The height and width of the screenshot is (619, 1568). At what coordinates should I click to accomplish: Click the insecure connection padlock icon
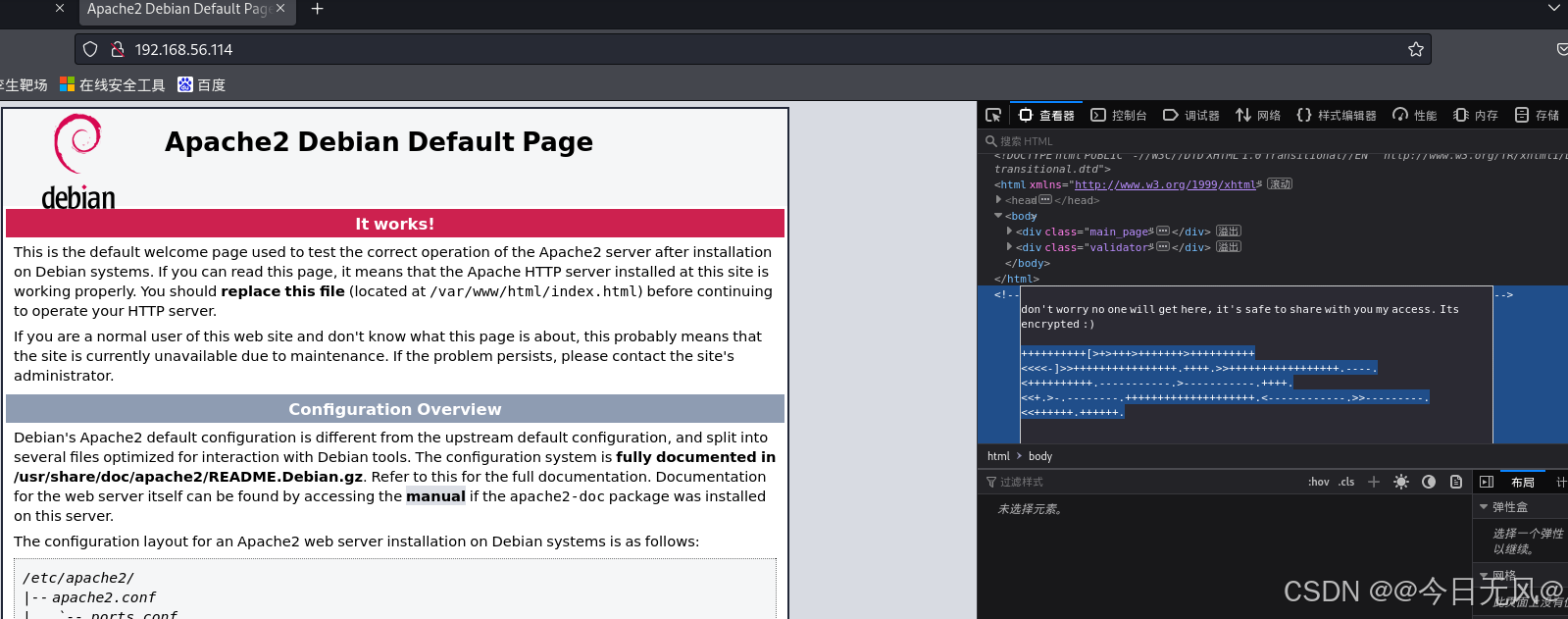click(118, 49)
